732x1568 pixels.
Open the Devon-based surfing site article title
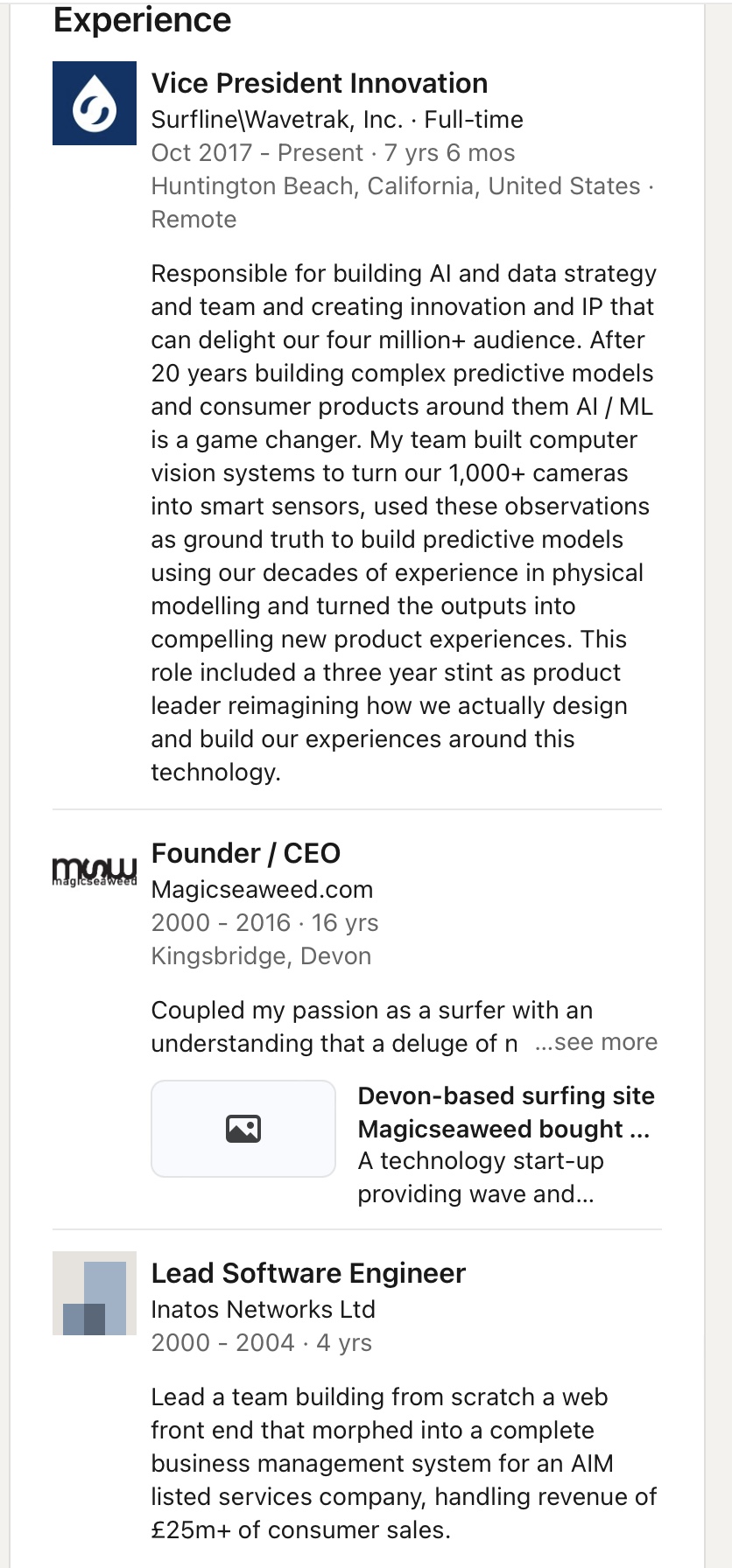pyautogui.click(x=506, y=1112)
